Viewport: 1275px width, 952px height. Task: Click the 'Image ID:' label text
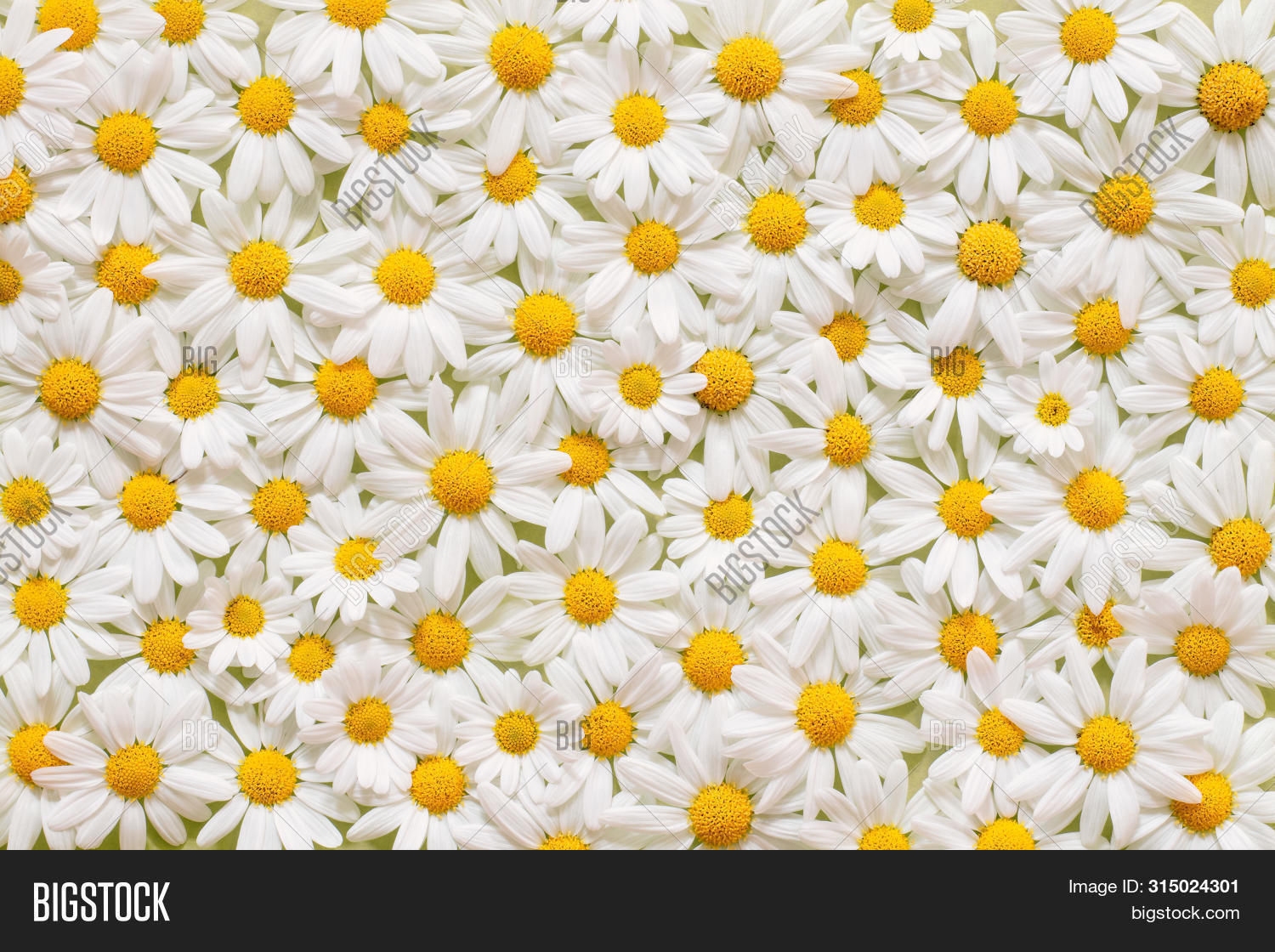(1105, 887)
